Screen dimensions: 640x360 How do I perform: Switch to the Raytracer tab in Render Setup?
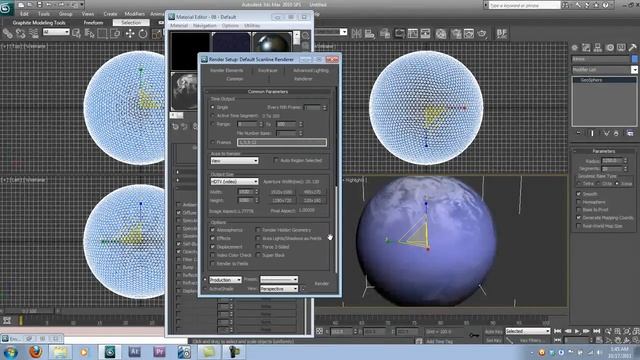click(x=268, y=71)
